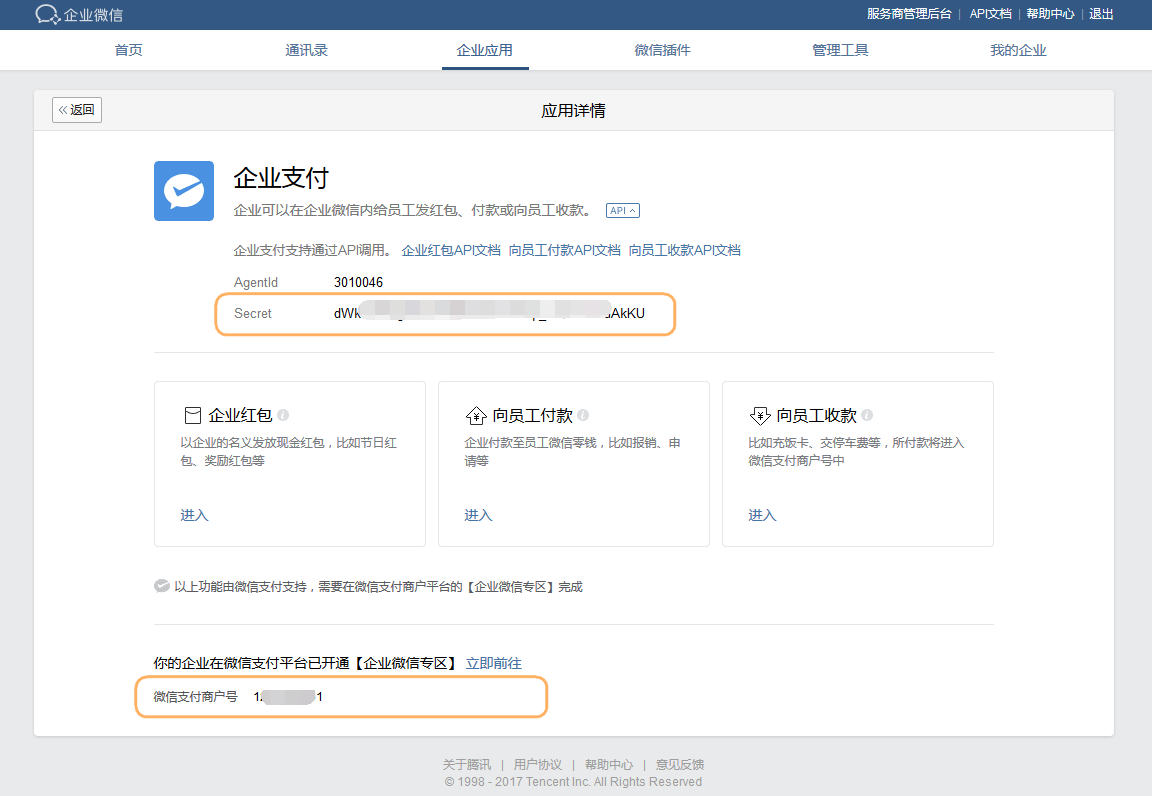Open the info tip beside 向员工收款

(867, 415)
